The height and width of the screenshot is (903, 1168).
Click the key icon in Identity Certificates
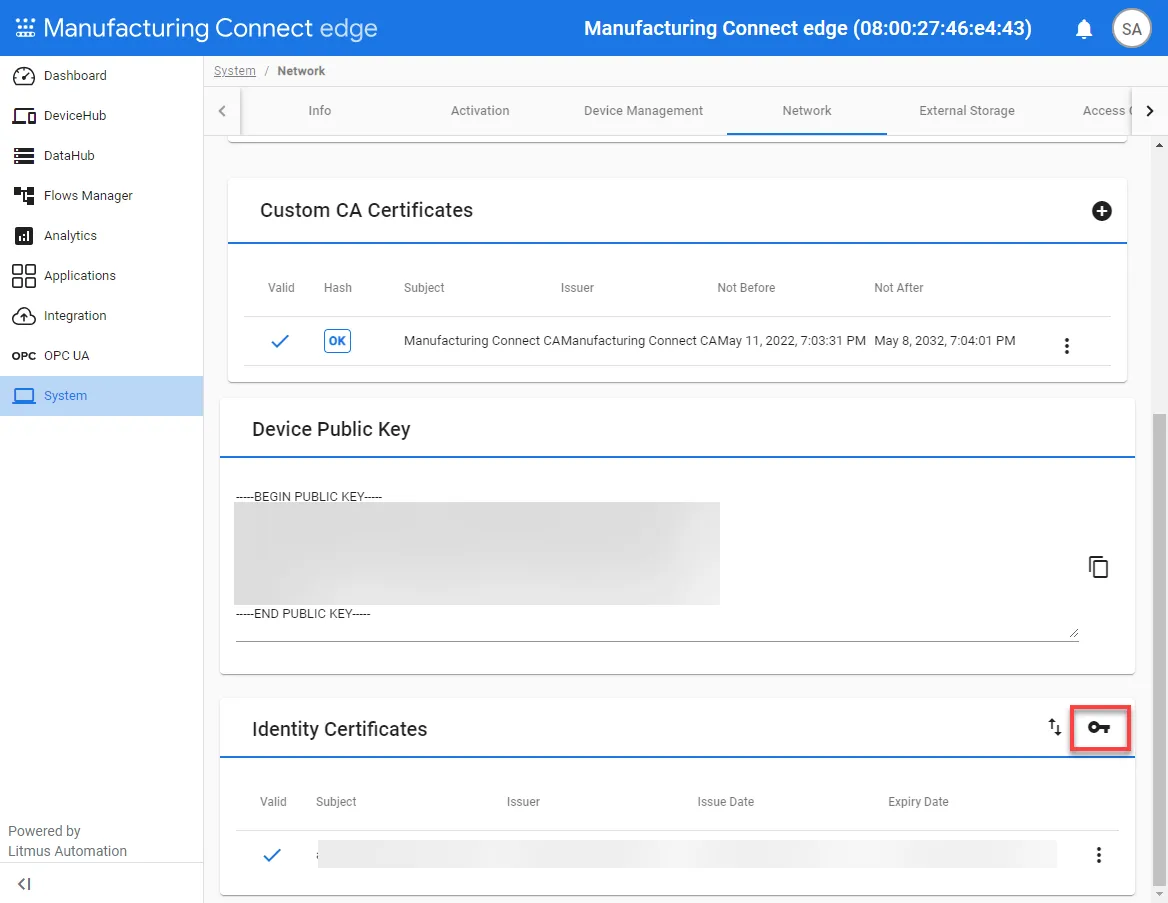pos(1099,727)
